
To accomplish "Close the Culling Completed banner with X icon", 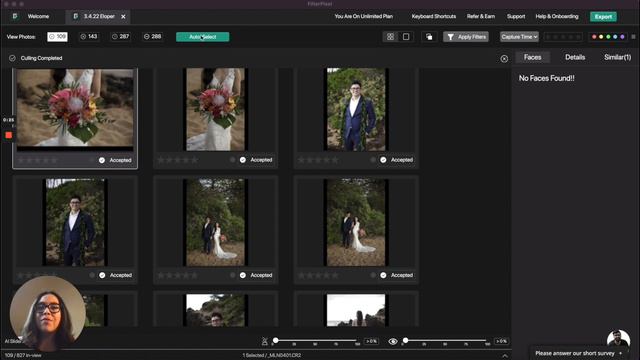I will tap(504, 59).
